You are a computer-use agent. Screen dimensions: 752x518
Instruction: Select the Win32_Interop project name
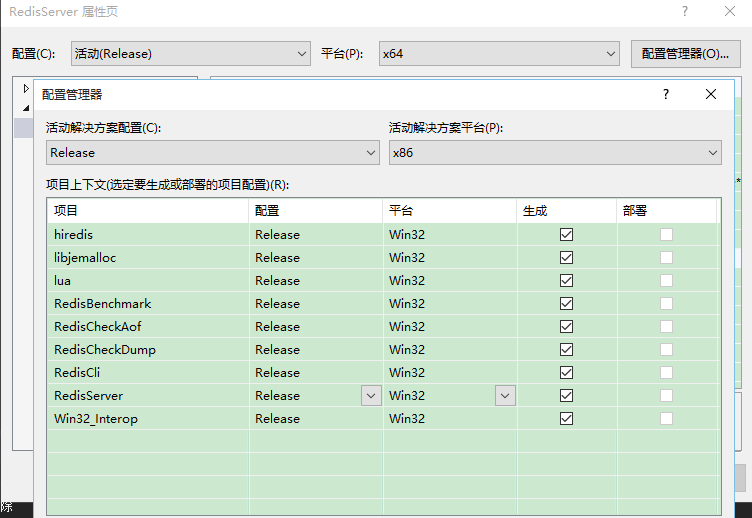[x=95, y=419]
